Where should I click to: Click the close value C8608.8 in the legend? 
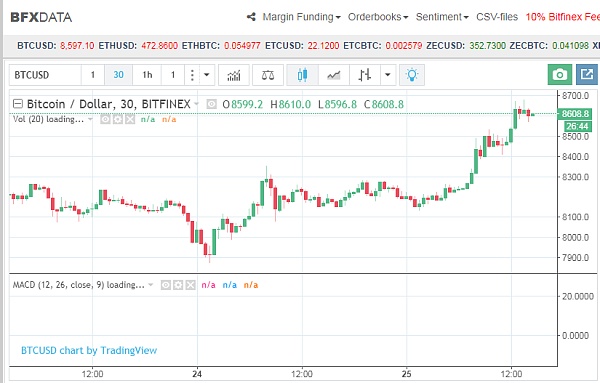(384, 104)
